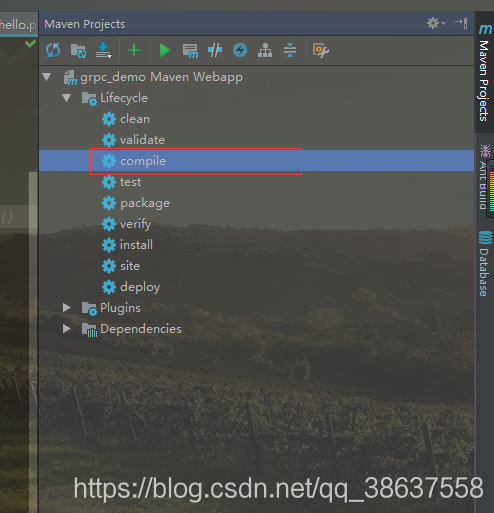Switch to the hello.p editor tab
The height and width of the screenshot is (513, 494).
(18, 24)
